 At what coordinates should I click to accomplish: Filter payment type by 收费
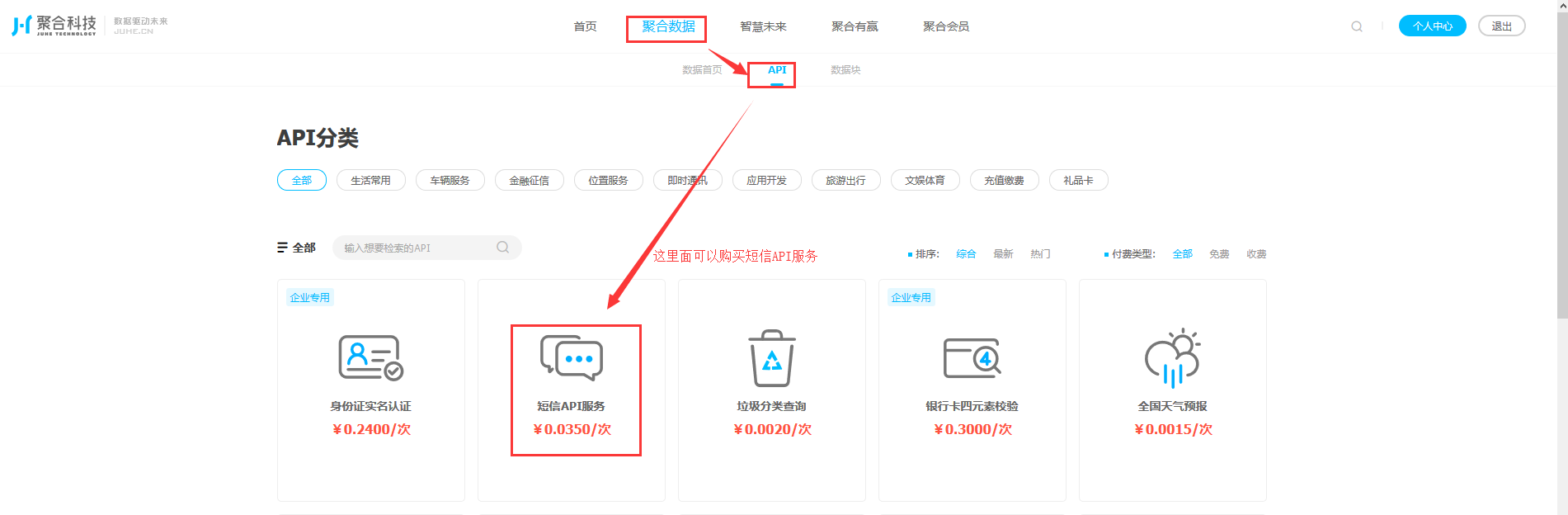(x=1256, y=254)
